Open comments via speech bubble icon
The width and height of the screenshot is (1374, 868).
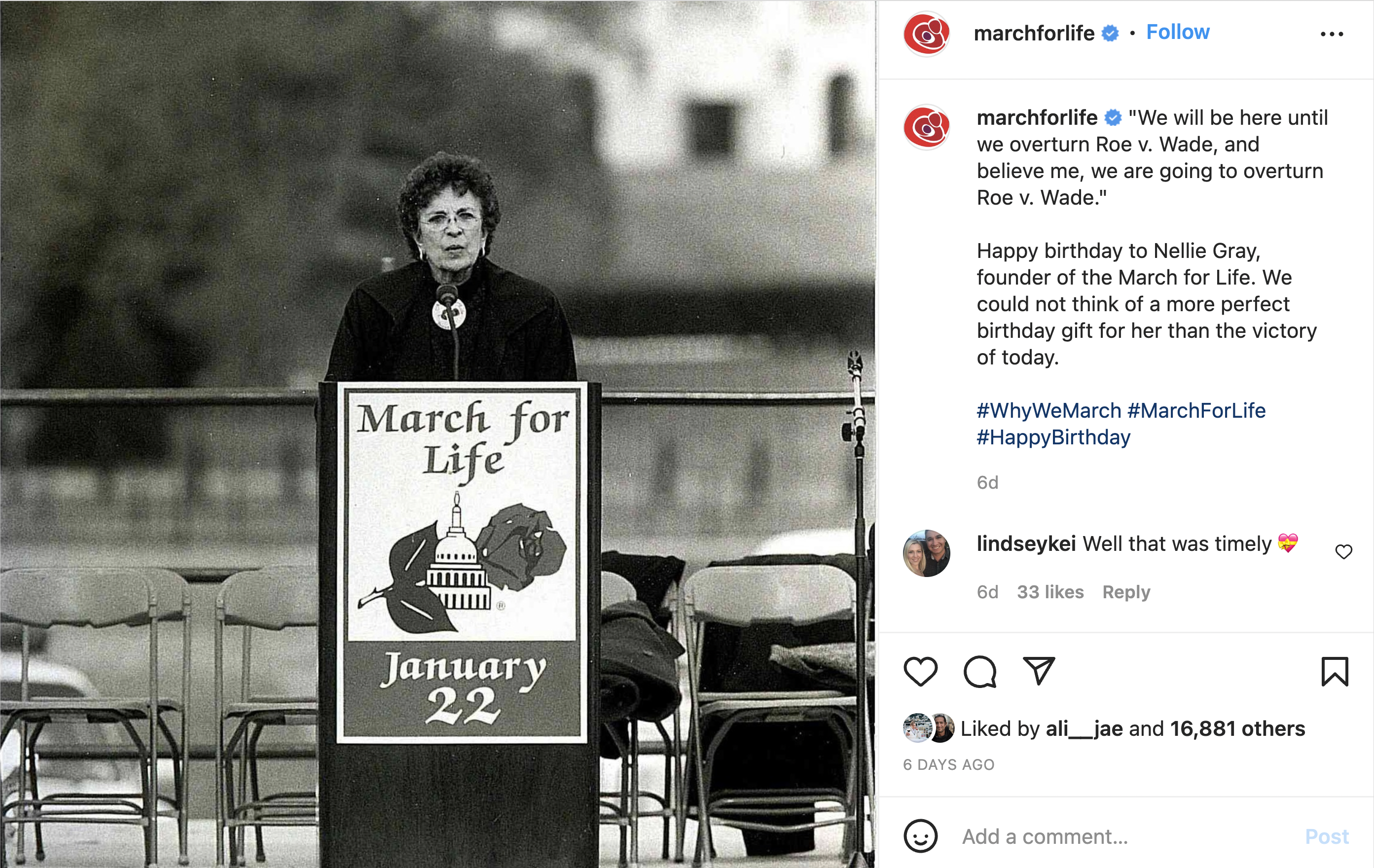point(980,671)
